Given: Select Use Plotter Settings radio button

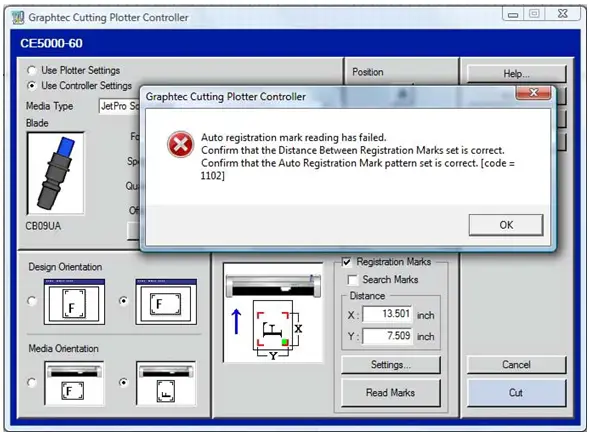Looking at the screenshot, I should tap(32, 70).
